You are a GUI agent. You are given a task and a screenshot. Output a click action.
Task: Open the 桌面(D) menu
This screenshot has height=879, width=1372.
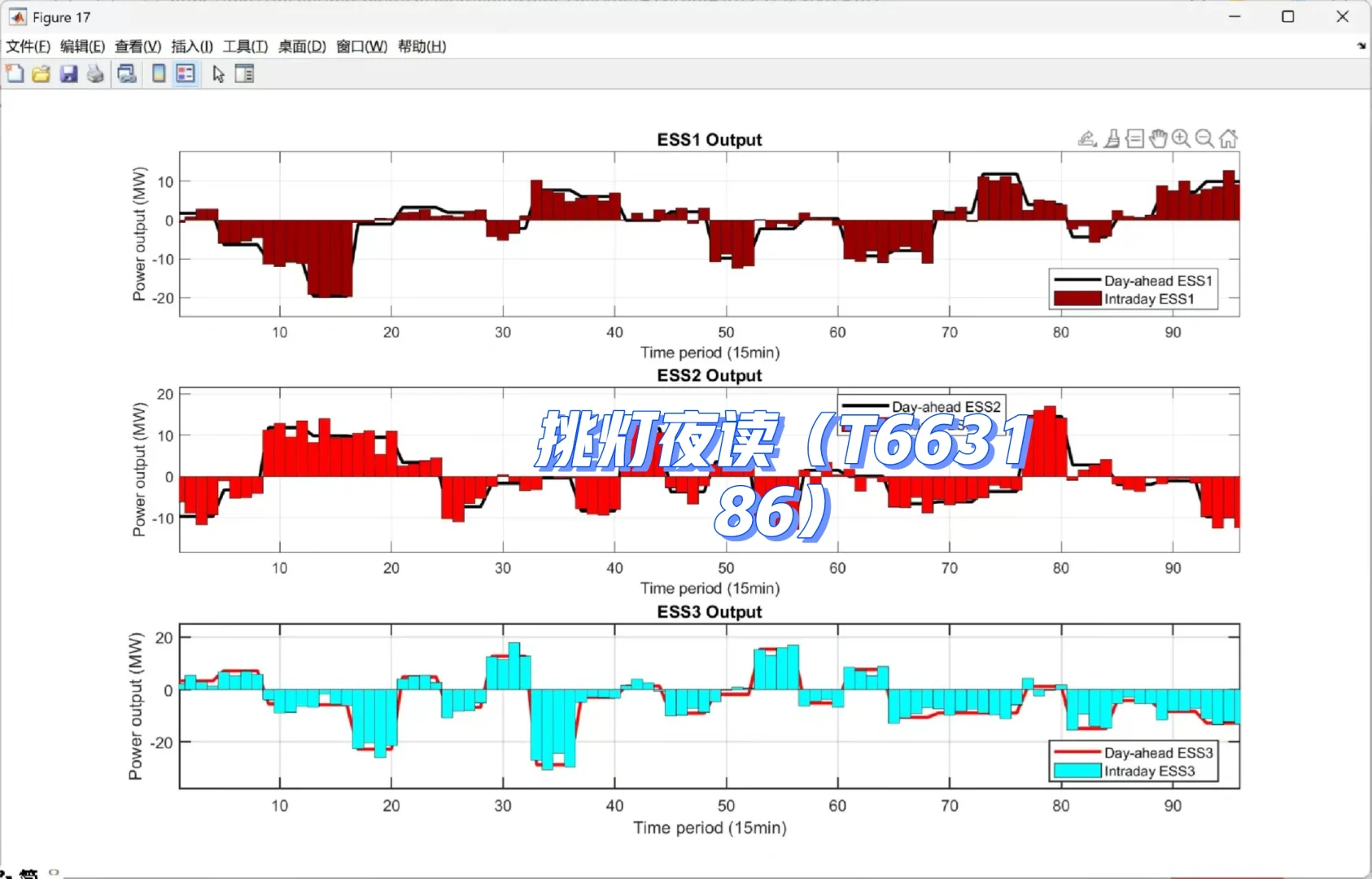click(x=302, y=46)
